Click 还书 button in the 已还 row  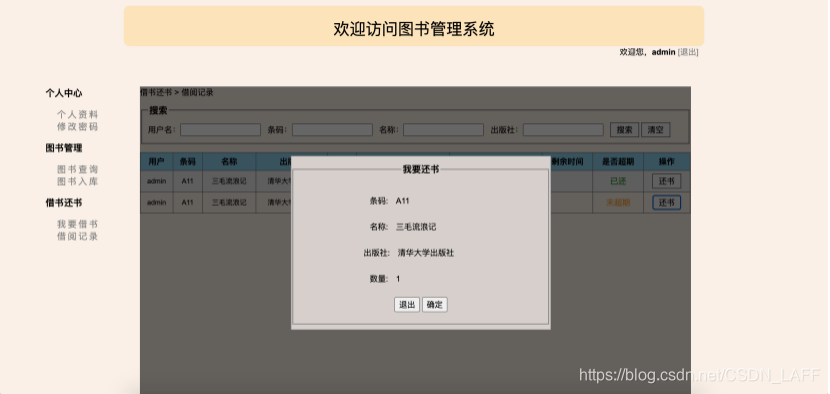[x=666, y=181]
